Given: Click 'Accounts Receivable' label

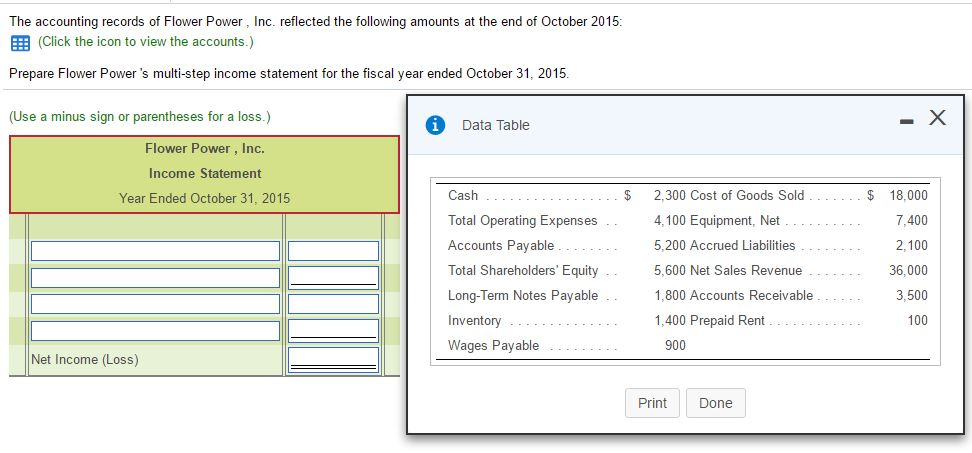Looking at the screenshot, I should tap(751, 296).
